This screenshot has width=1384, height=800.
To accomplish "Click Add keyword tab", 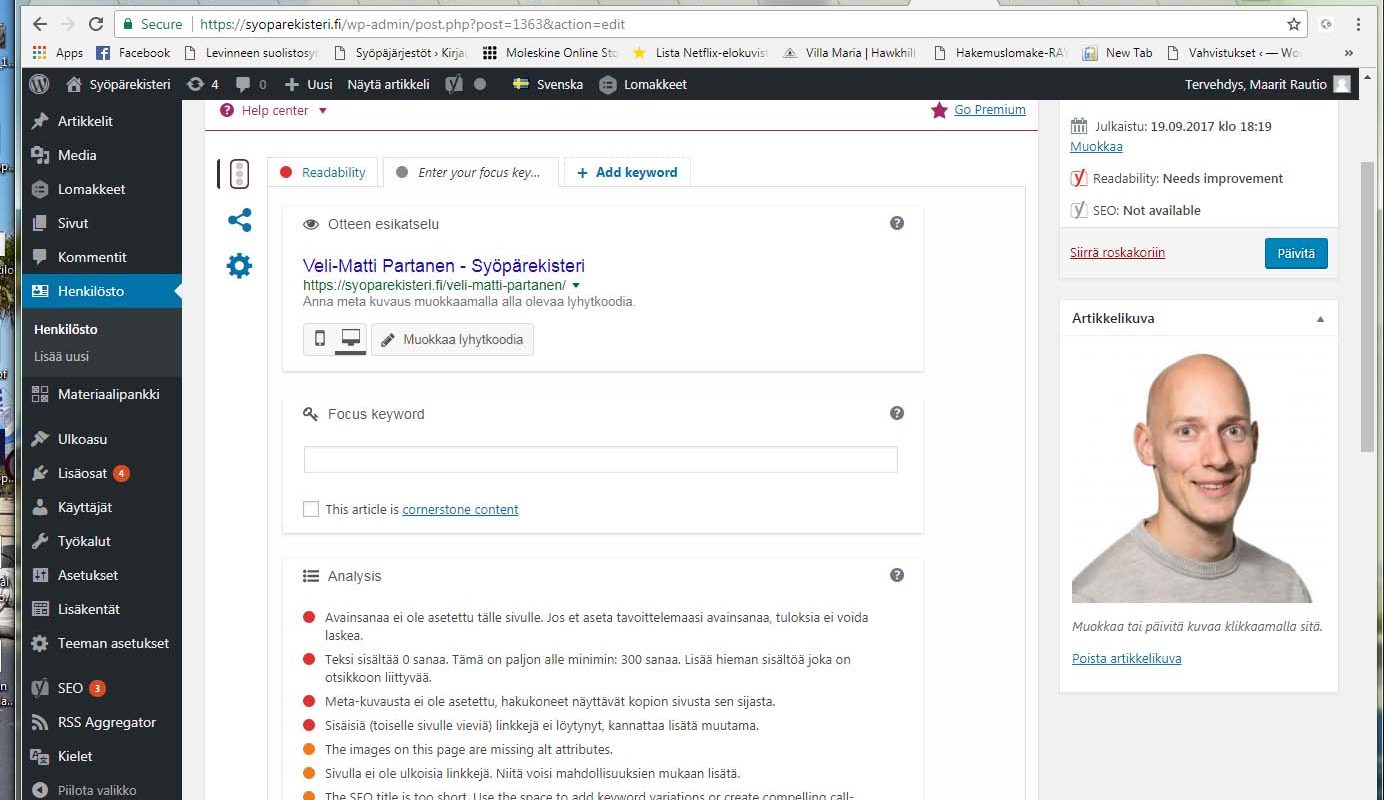I will (x=627, y=172).
